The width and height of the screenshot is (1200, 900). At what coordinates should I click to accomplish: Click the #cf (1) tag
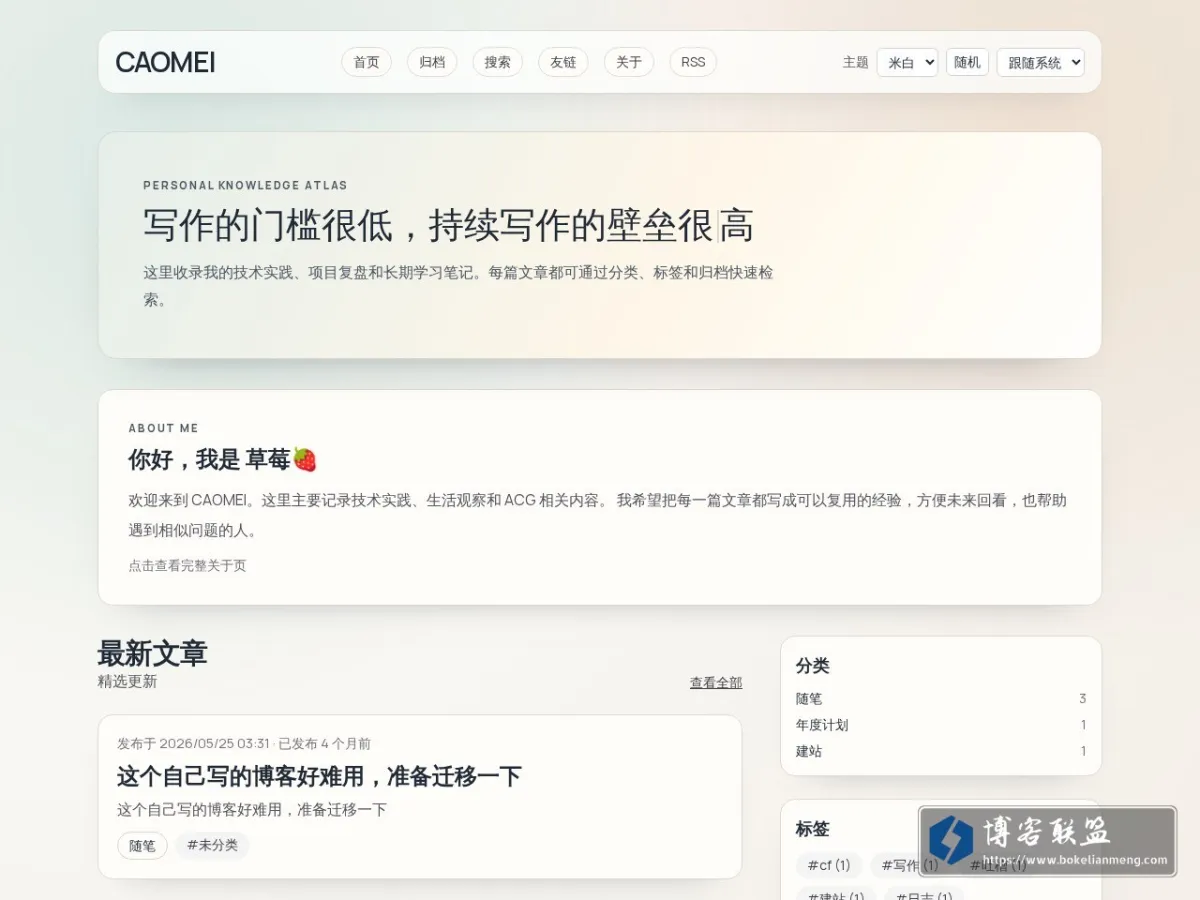tap(829, 865)
